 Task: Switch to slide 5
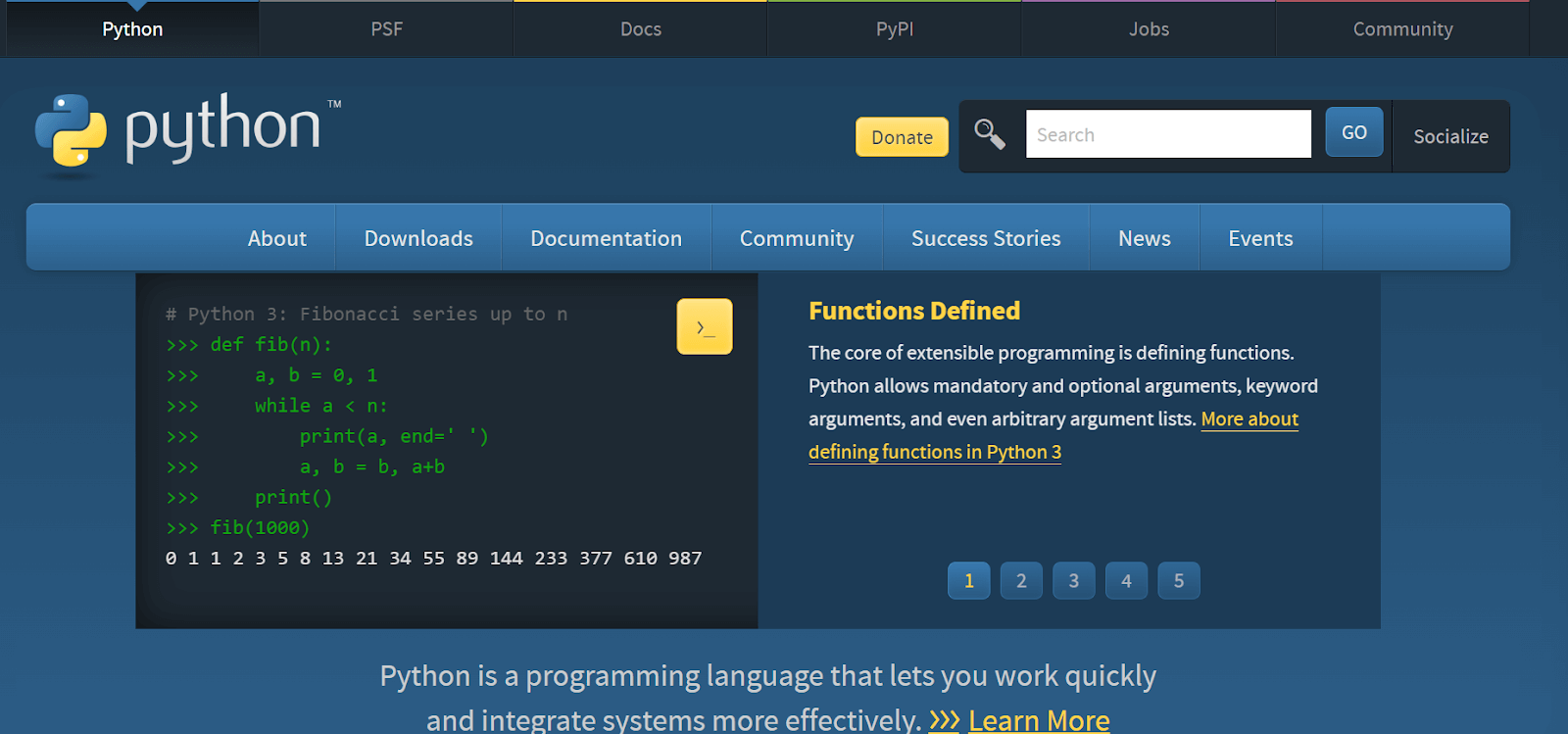pyautogui.click(x=1179, y=580)
